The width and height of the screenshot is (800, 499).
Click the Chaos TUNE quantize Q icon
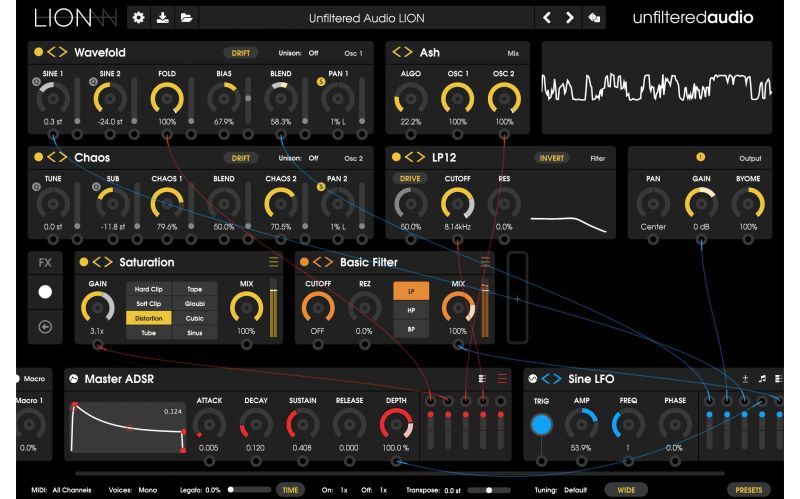36,187
